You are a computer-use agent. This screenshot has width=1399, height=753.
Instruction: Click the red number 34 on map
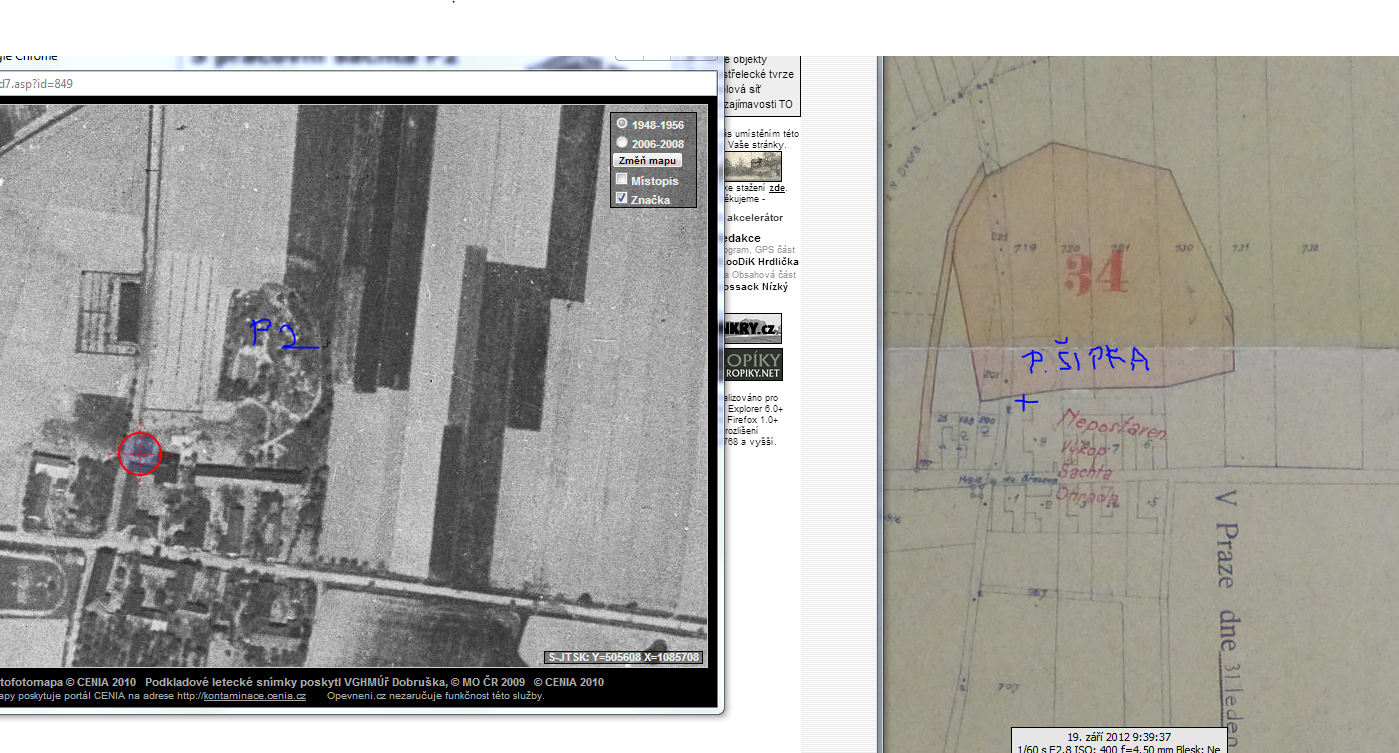click(1096, 272)
